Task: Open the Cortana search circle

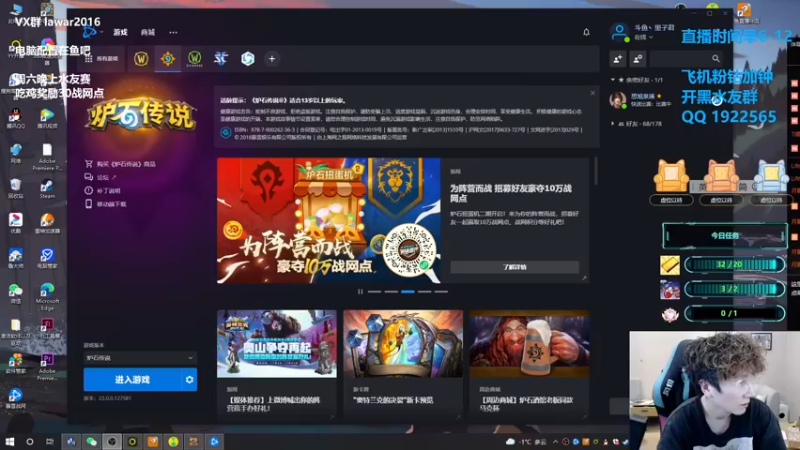Action: click(x=30, y=441)
